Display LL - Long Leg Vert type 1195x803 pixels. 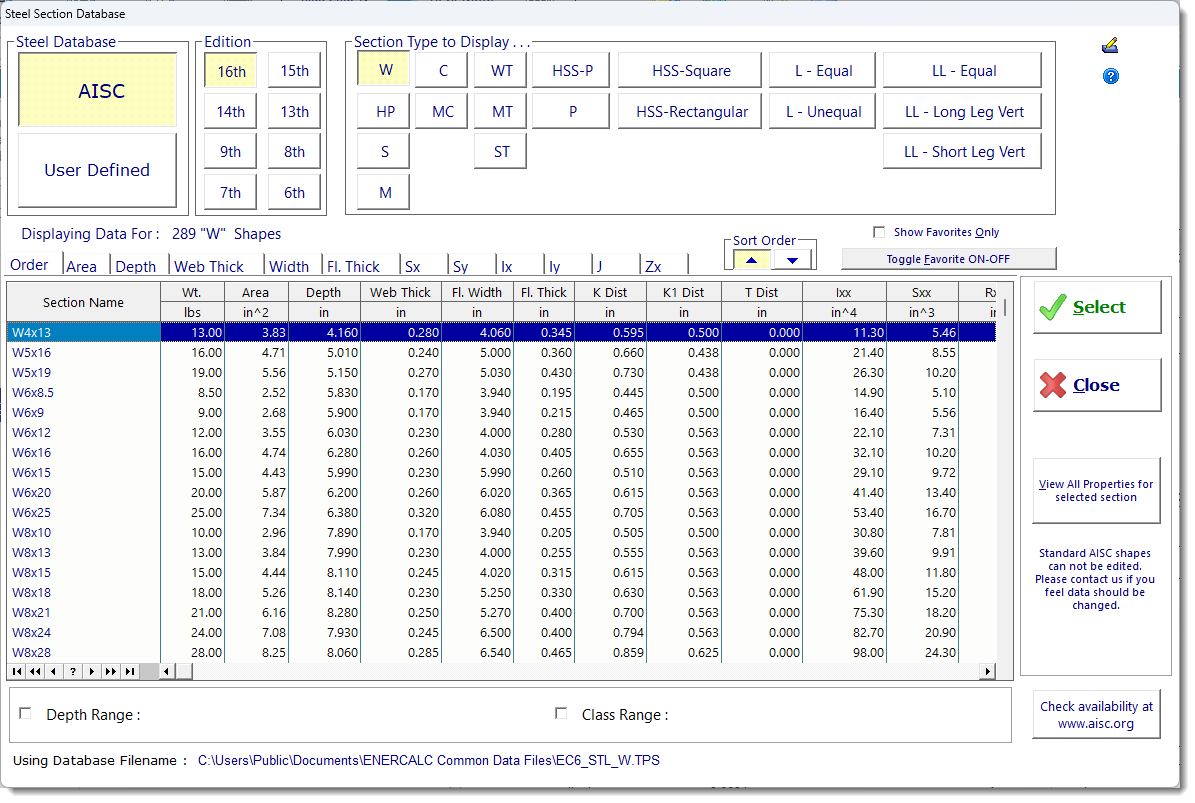click(x=963, y=111)
